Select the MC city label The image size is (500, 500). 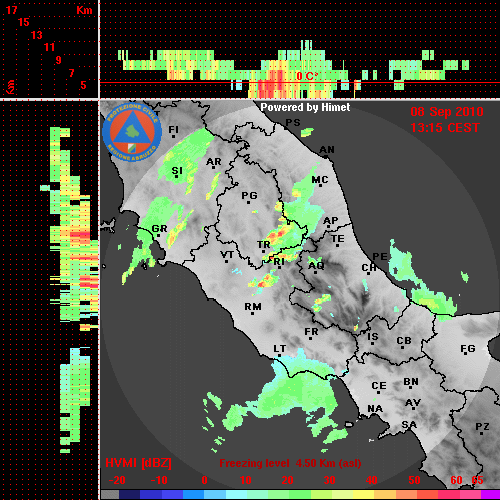[320, 180]
